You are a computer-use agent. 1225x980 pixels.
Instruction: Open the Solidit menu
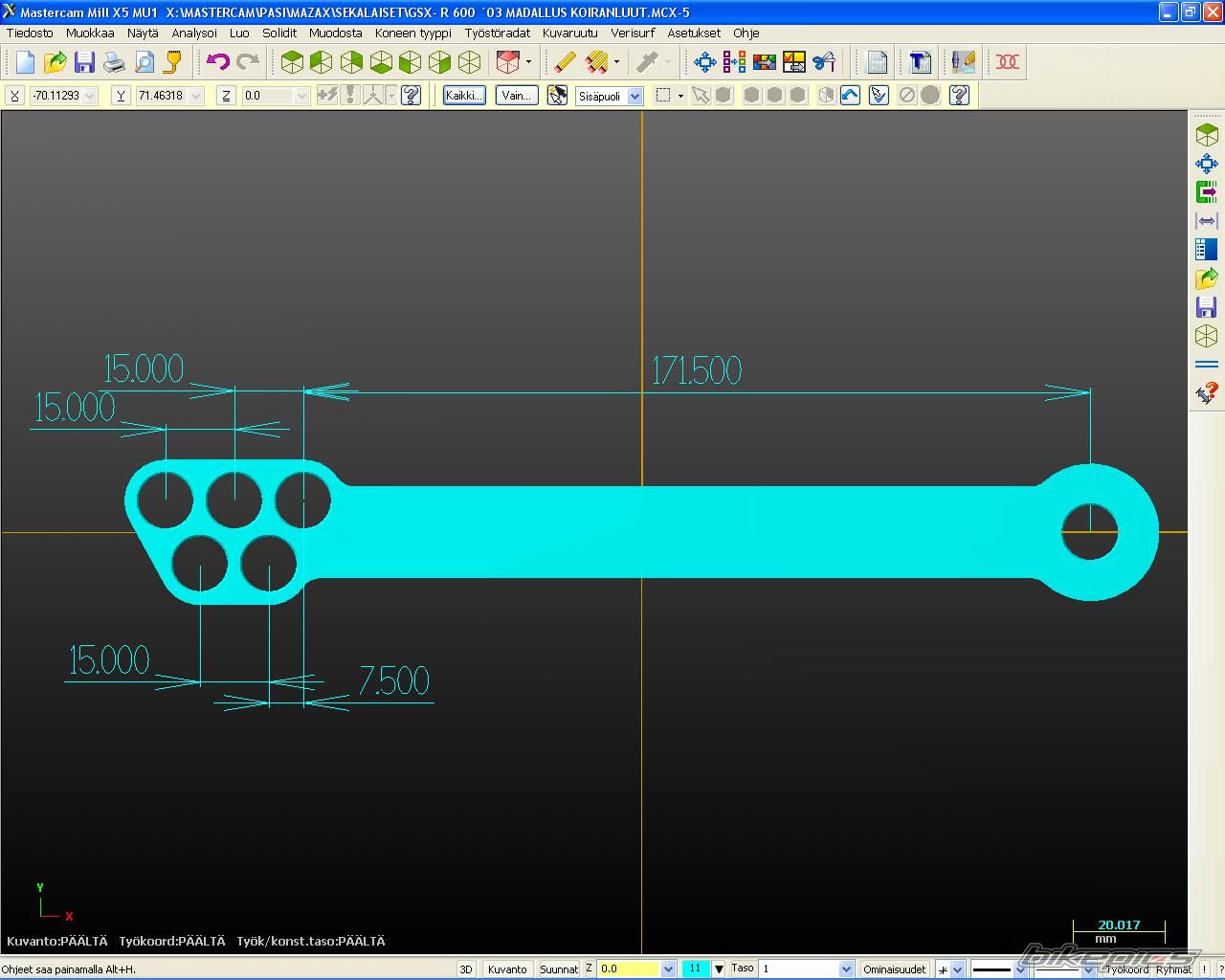click(x=279, y=33)
